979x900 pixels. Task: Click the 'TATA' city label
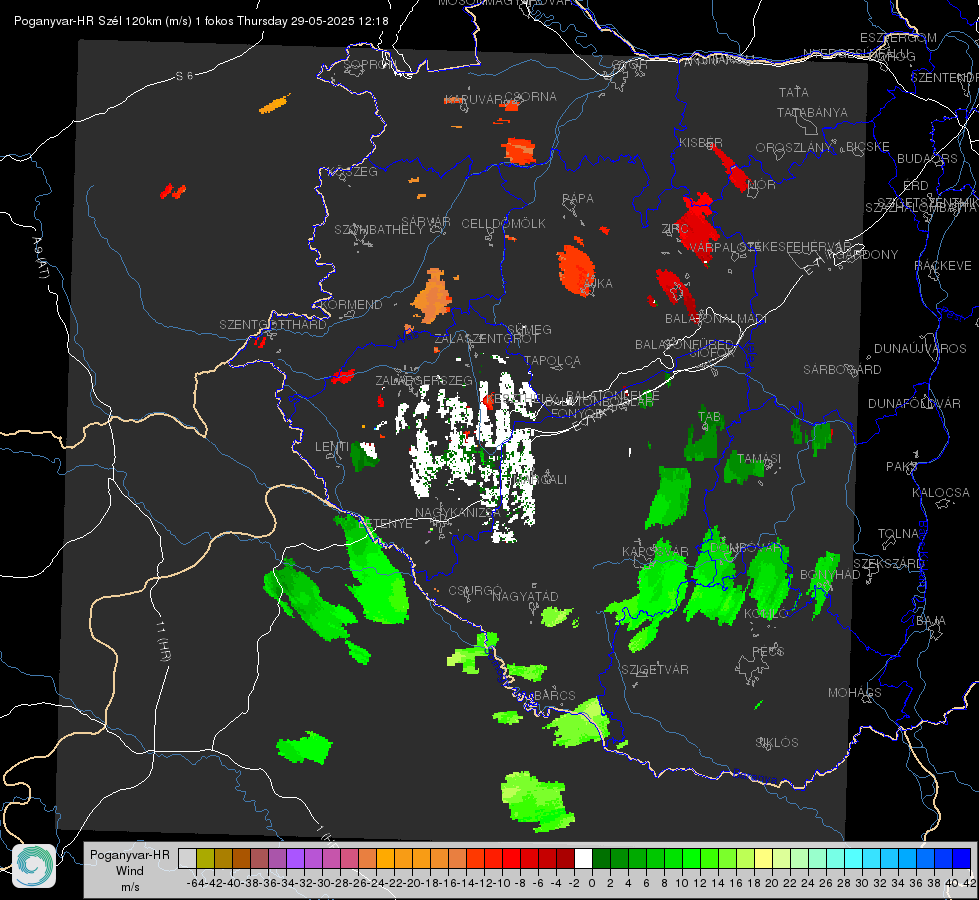794,92
